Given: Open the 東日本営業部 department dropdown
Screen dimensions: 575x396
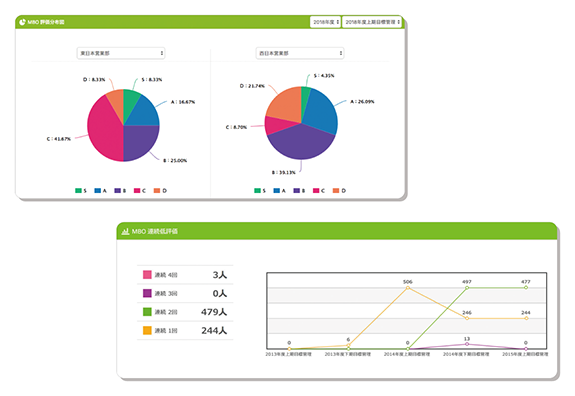Looking at the screenshot, I should (x=121, y=53).
